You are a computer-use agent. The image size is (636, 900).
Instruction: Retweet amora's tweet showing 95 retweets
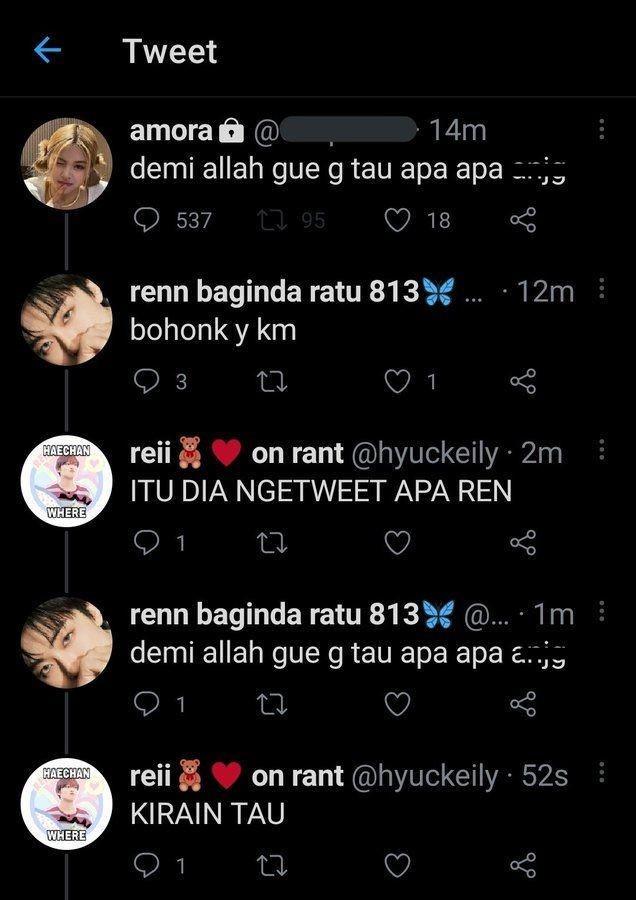click(273, 220)
